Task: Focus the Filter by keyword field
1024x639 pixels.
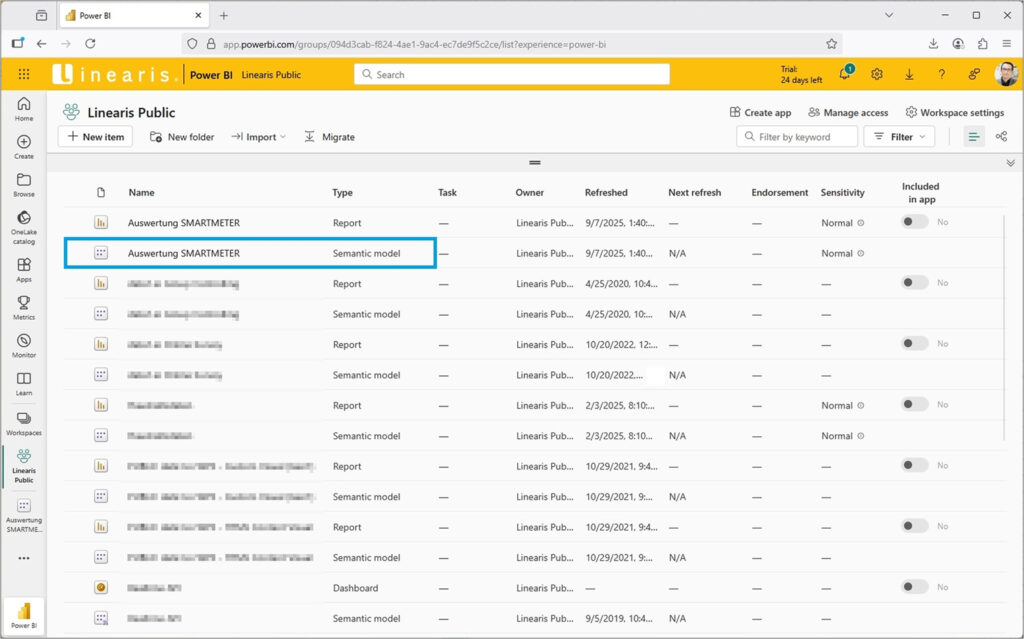Action: [797, 137]
